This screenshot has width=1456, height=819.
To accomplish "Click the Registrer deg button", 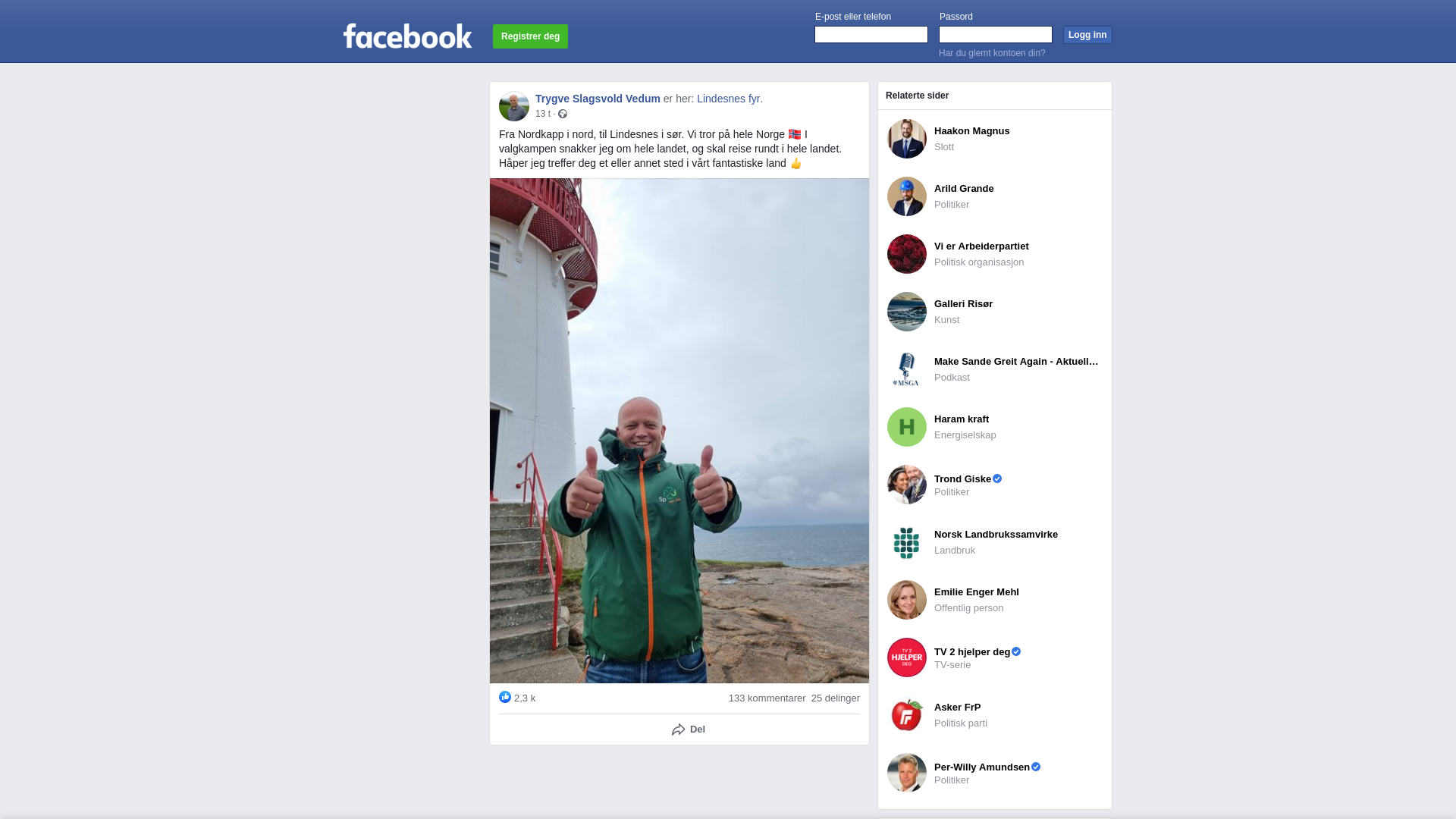I will [530, 36].
